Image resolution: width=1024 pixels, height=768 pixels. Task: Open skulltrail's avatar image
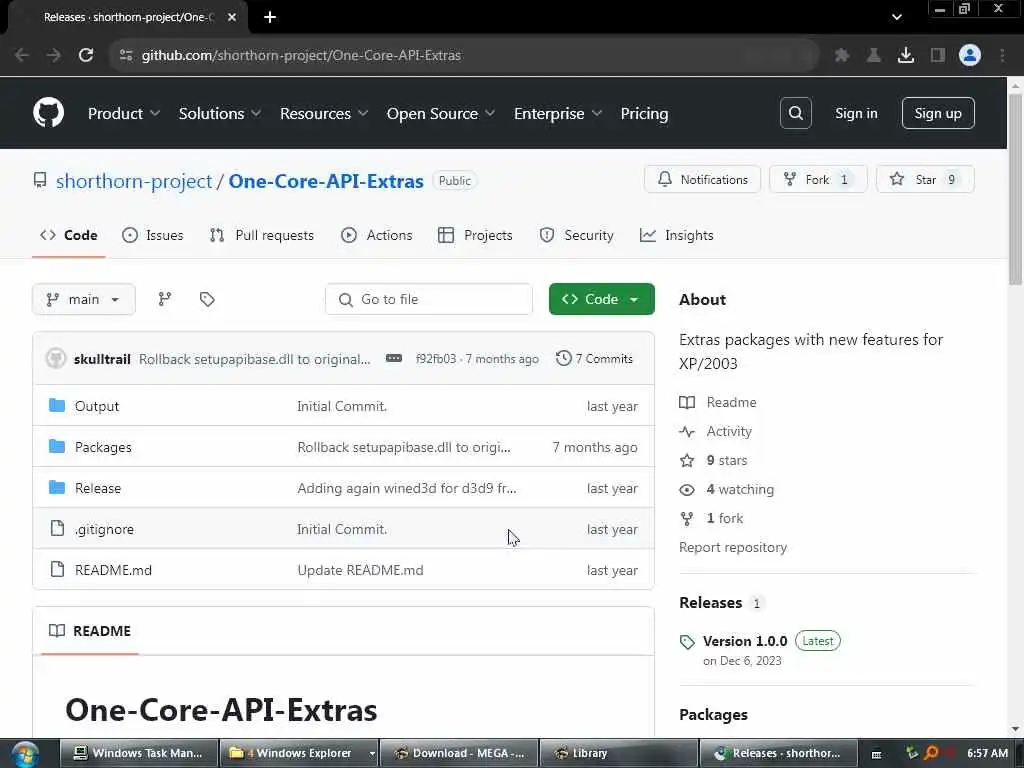tap(56, 359)
